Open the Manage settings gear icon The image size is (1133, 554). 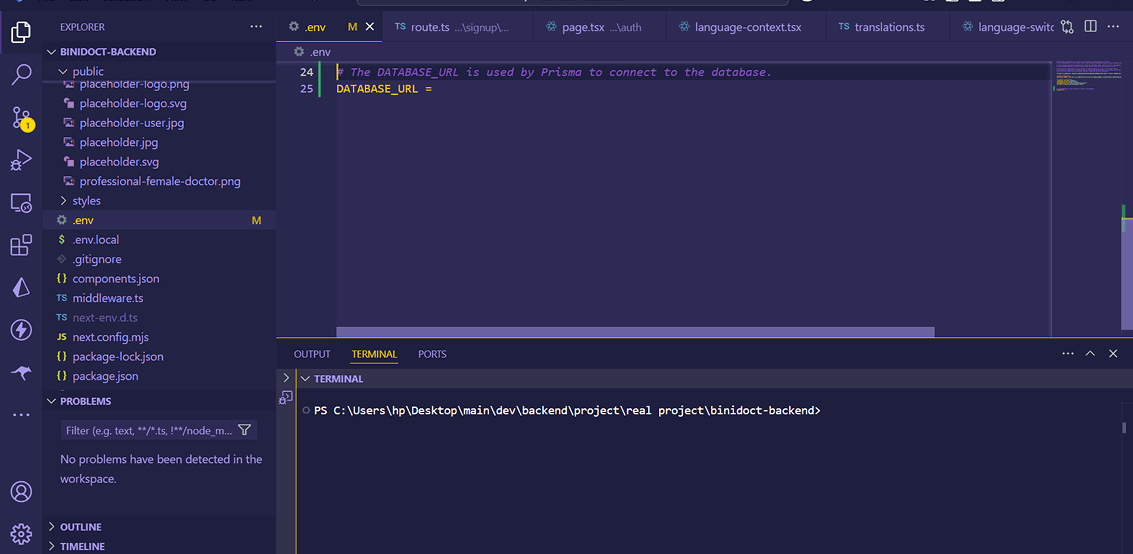point(21,533)
